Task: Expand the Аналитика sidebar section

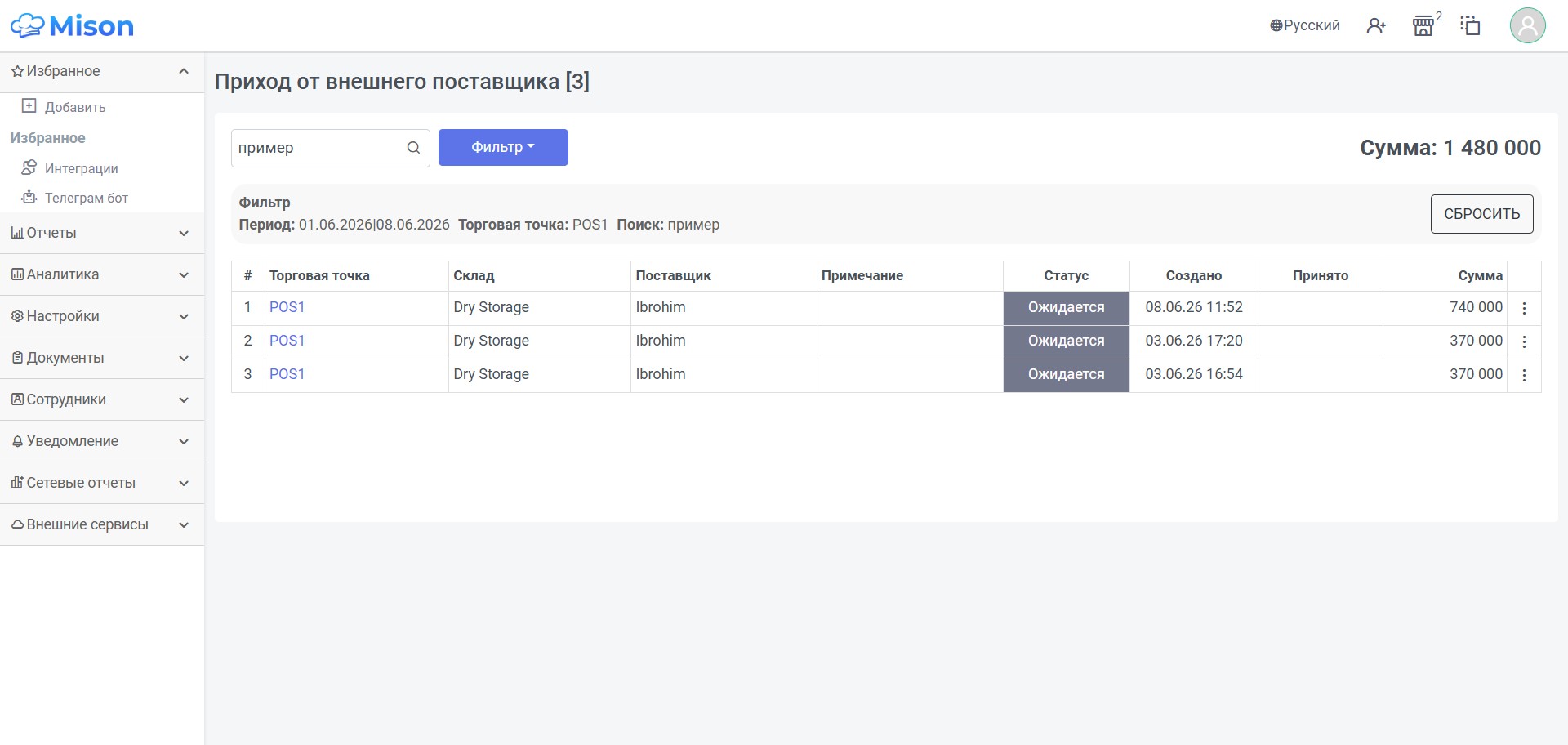Action: [x=102, y=274]
